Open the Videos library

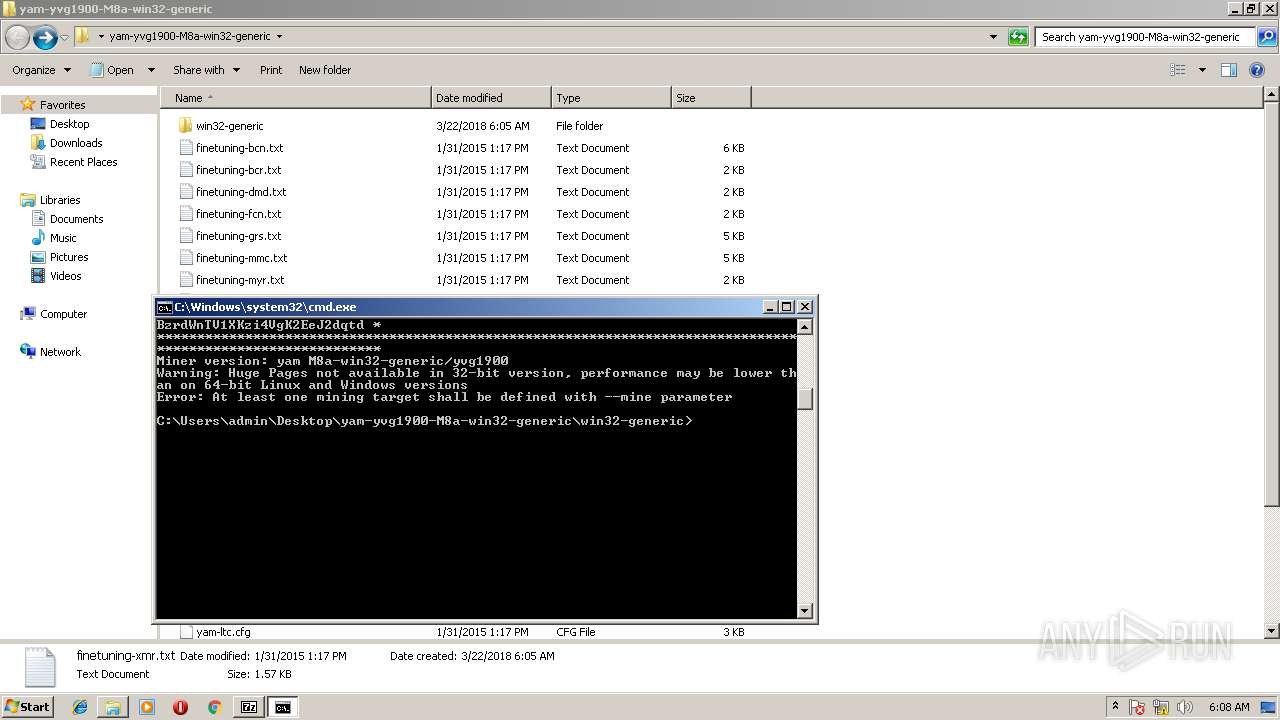click(x=65, y=276)
